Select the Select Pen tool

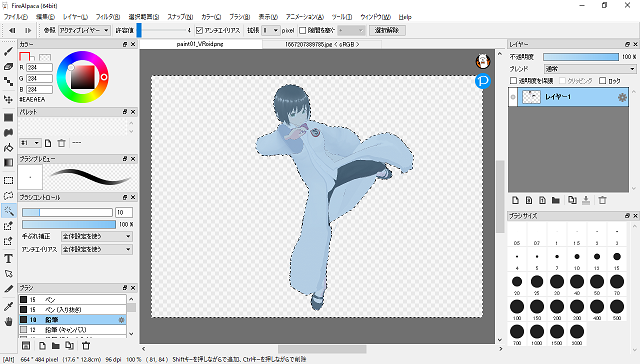coord(8,226)
